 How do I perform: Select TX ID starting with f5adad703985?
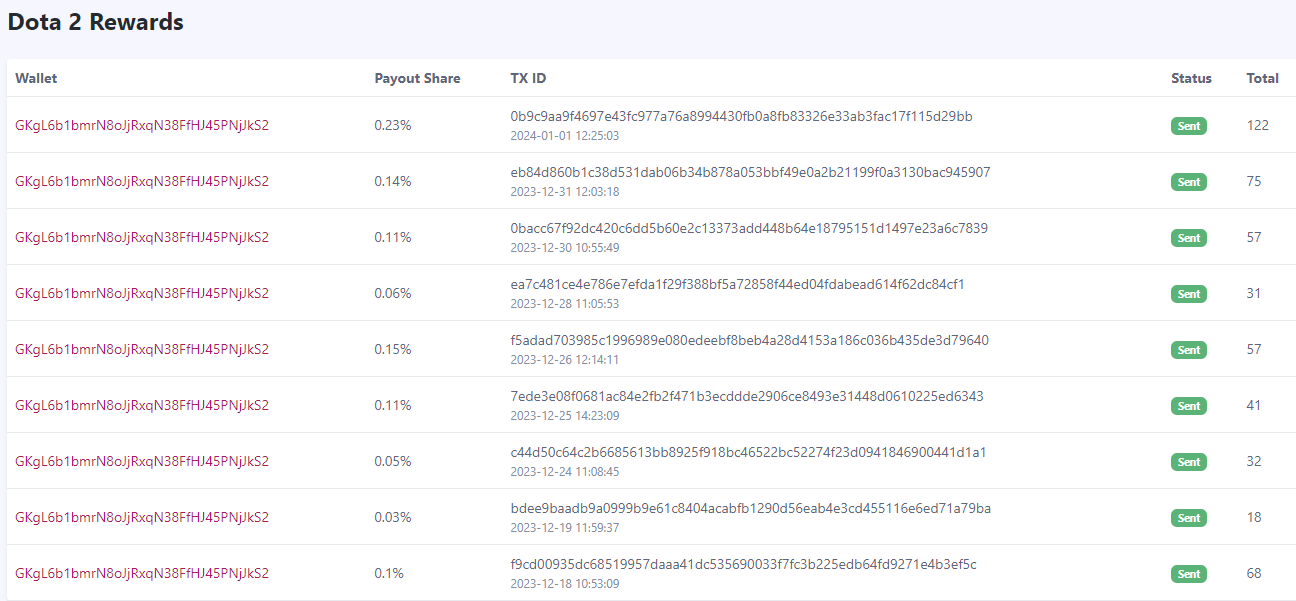click(x=749, y=340)
